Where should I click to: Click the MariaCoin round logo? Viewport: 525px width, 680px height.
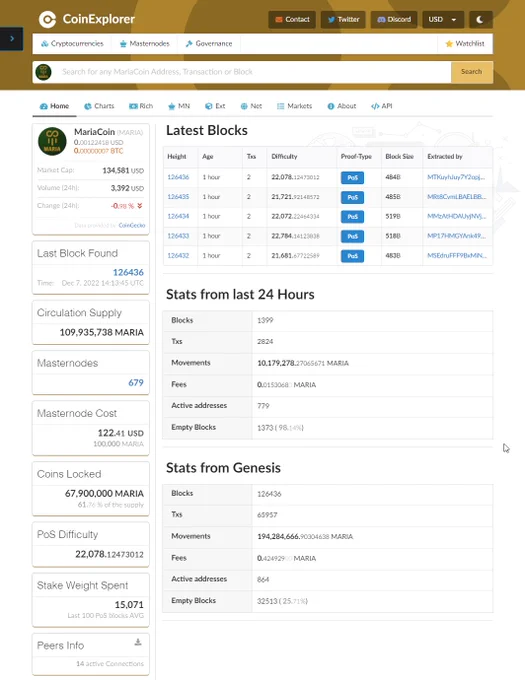tap(52, 141)
